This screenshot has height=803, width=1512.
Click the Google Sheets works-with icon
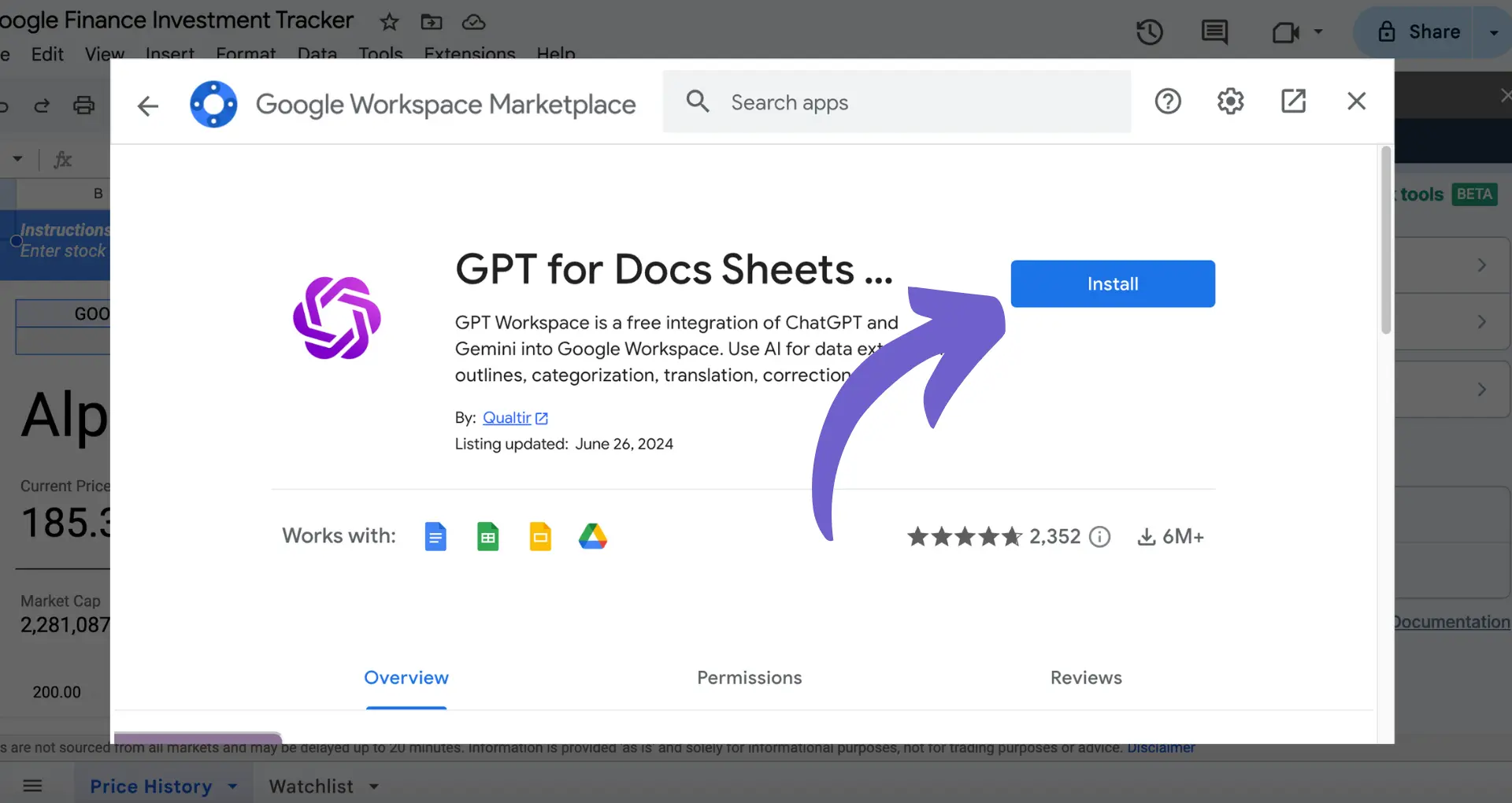(x=488, y=537)
